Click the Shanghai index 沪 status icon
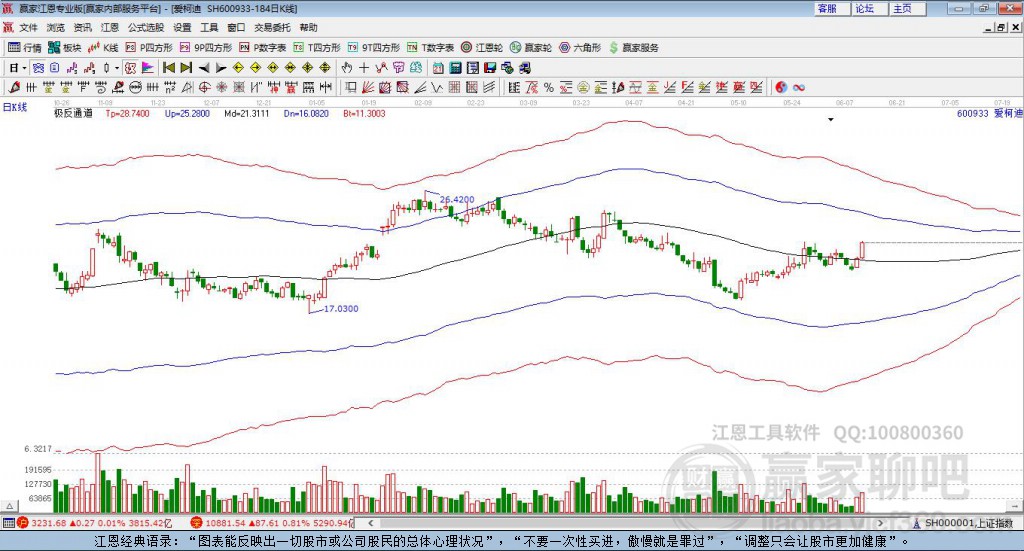 coord(23,523)
